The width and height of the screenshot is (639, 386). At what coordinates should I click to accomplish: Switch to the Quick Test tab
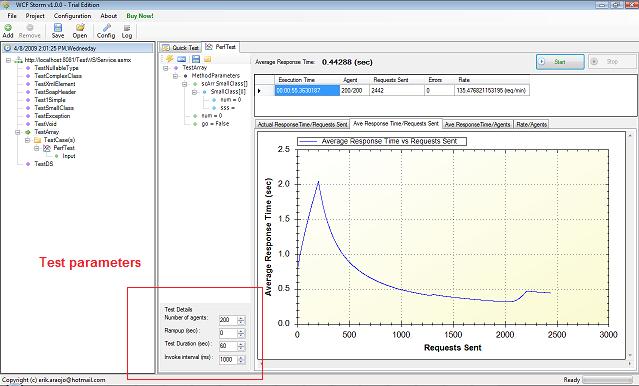click(x=181, y=48)
